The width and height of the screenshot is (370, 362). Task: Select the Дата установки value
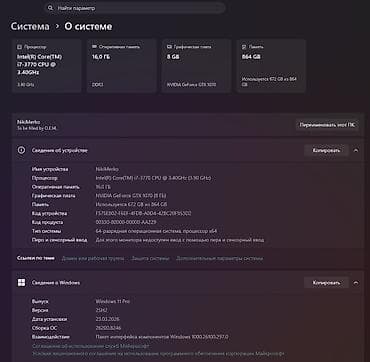pyautogui.click(x=107, y=319)
